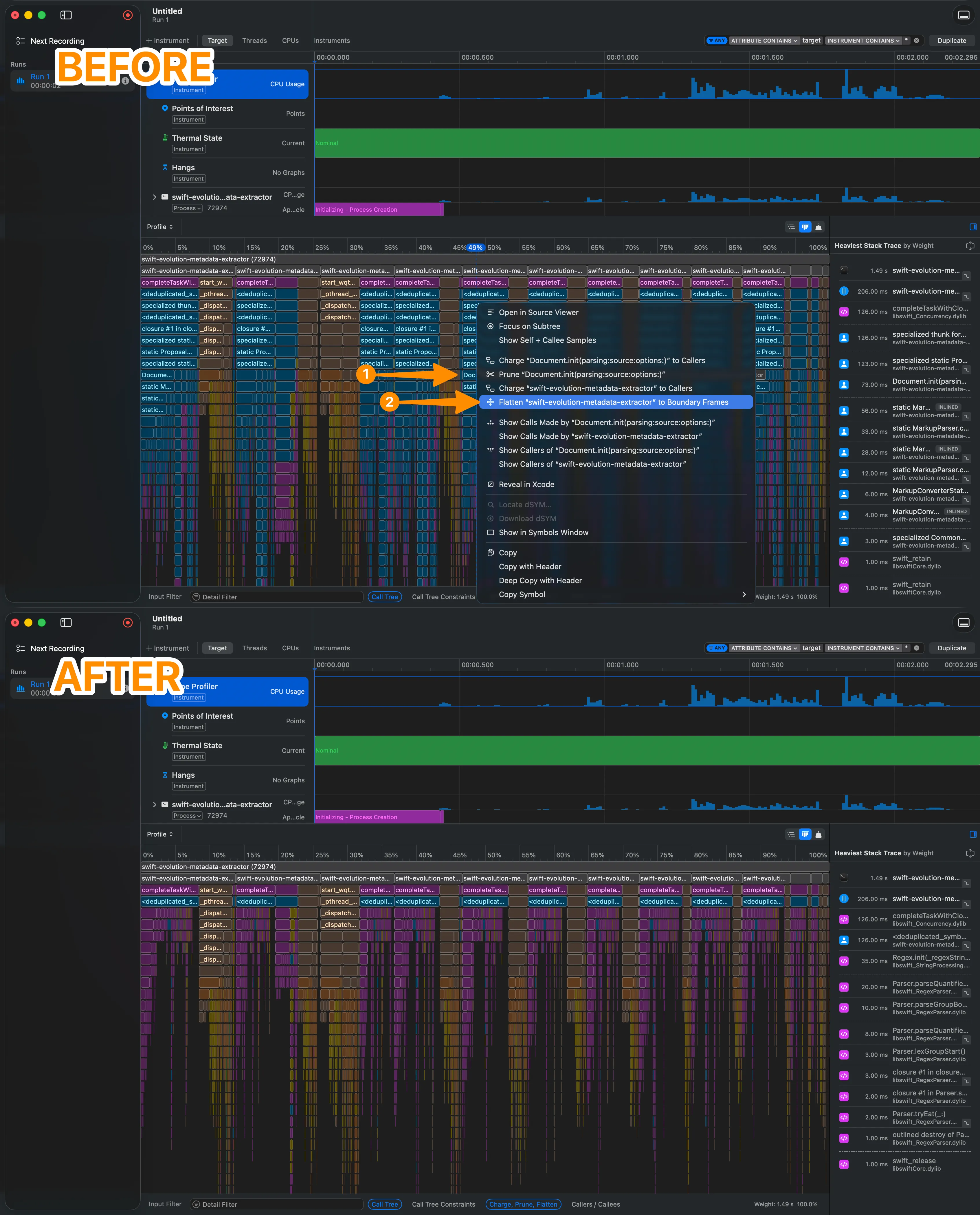Select Threads tab in BEFORE window
Image resolution: width=980 pixels, height=1215 pixels.
(254, 41)
